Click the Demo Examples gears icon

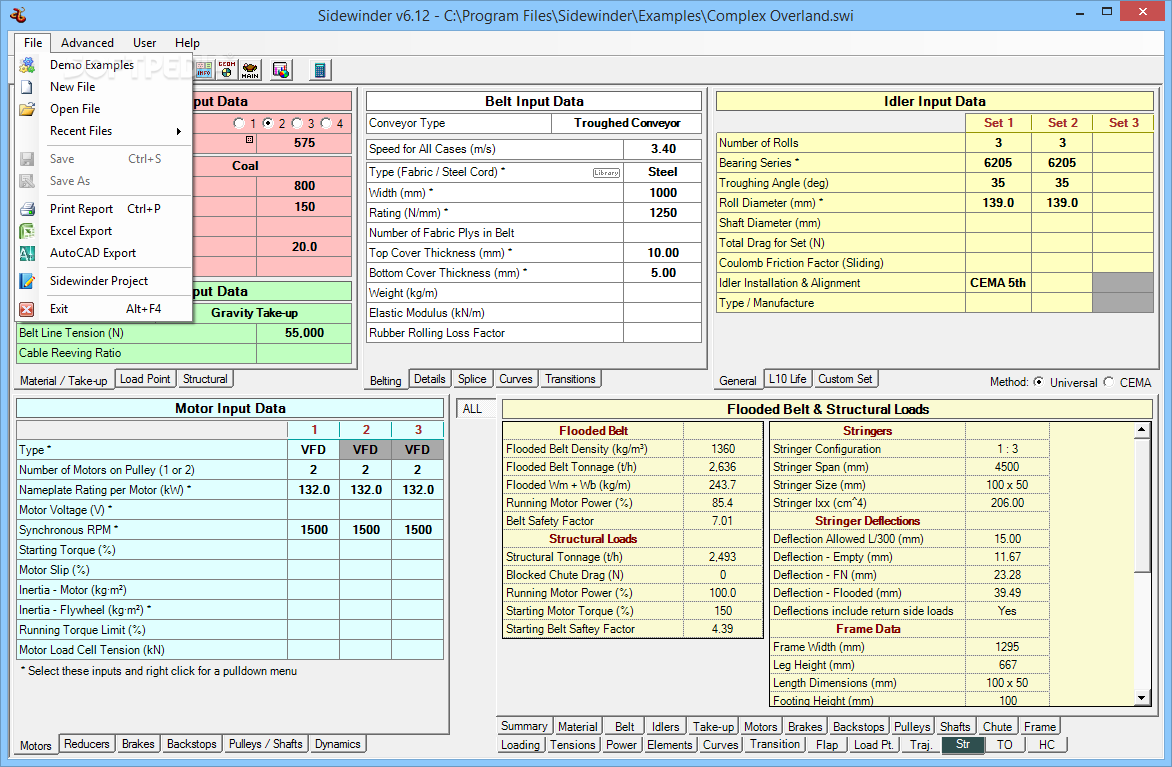(x=27, y=65)
